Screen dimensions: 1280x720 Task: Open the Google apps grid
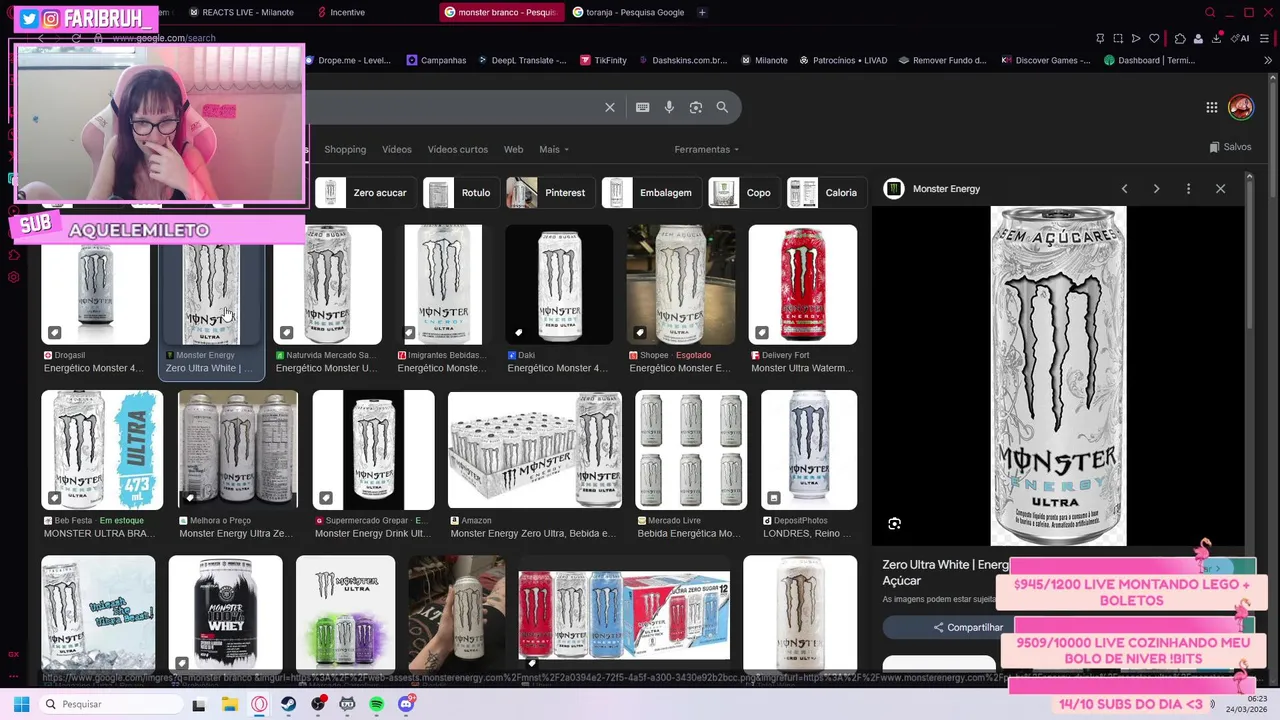click(x=1211, y=107)
